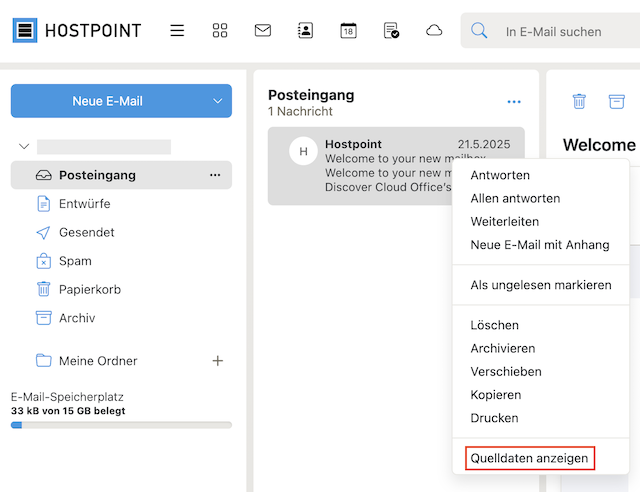Image resolution: width=640 pixels, height=492 pixels.
Task: Select Neue E-Mail mit Anhang
Action: [x=541, y=245]
